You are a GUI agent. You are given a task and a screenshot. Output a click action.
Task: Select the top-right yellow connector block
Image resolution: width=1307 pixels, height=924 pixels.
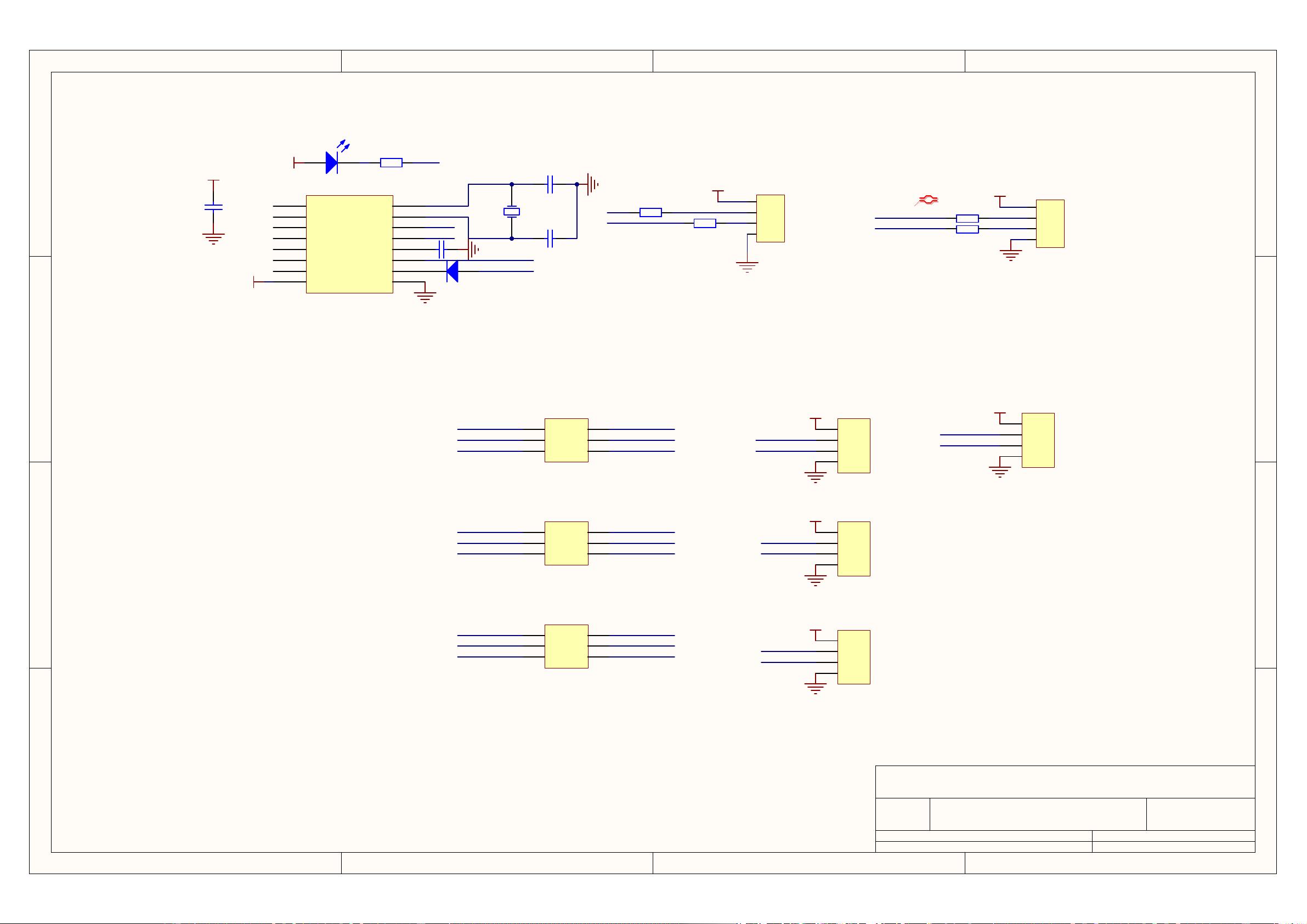tap(1050, 224)
